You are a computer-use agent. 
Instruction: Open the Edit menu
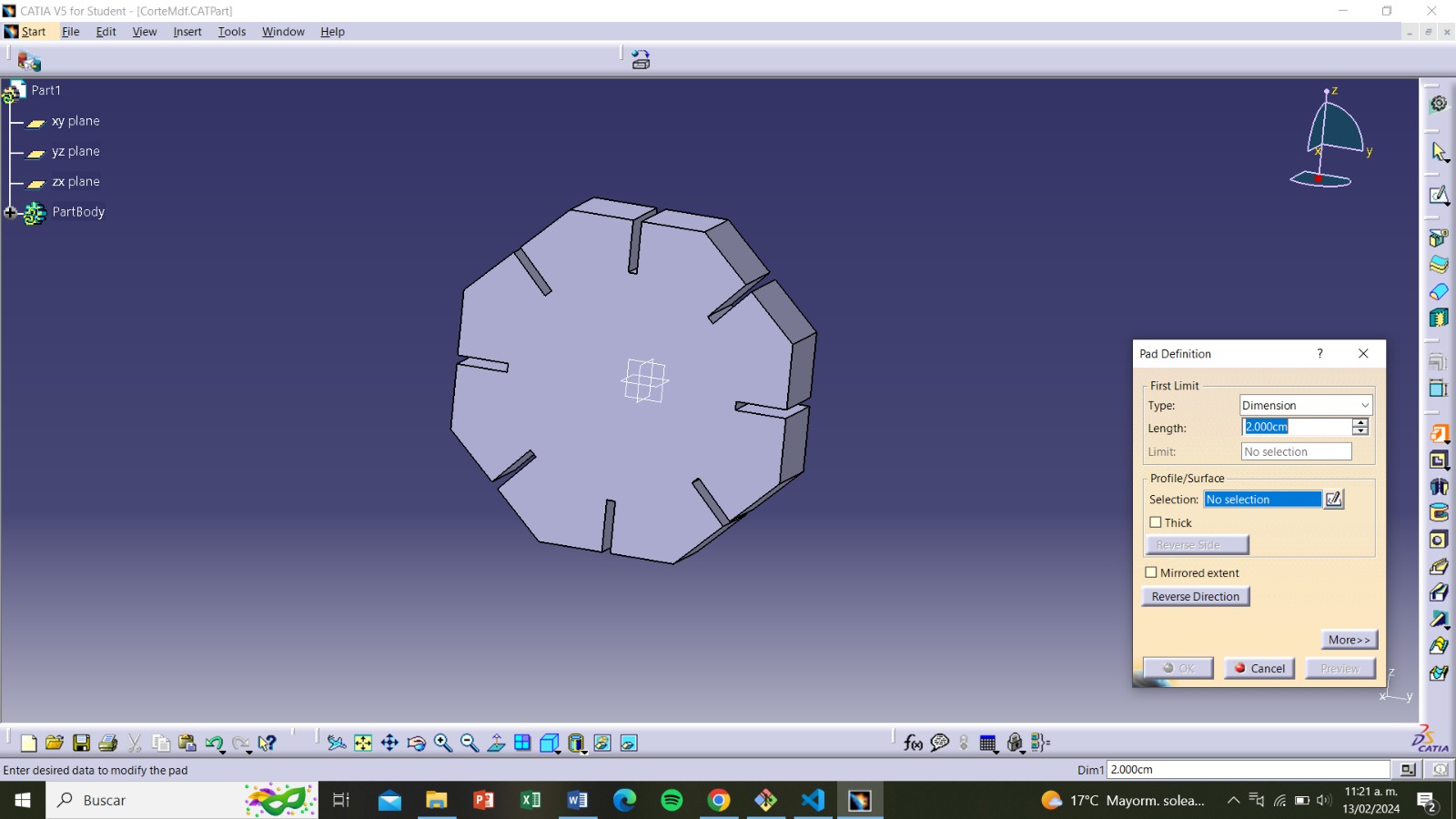(106, 32)
